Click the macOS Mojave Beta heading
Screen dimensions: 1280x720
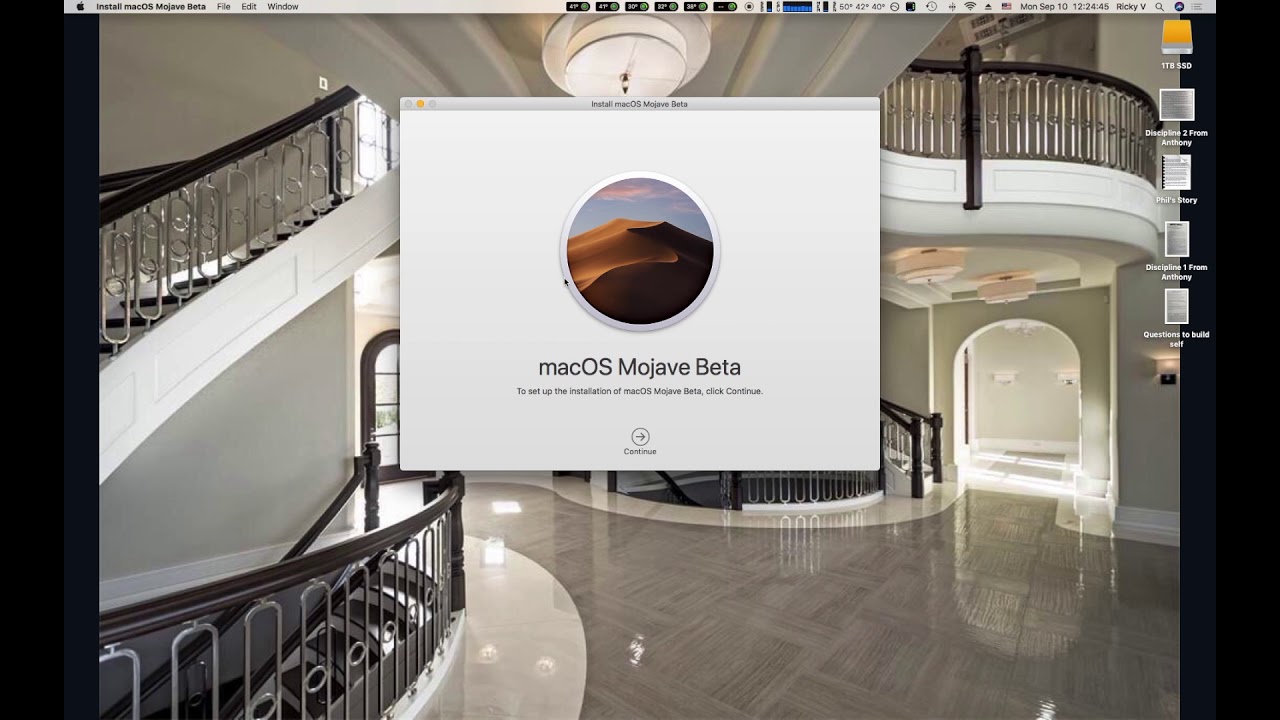tap(640, 367)
